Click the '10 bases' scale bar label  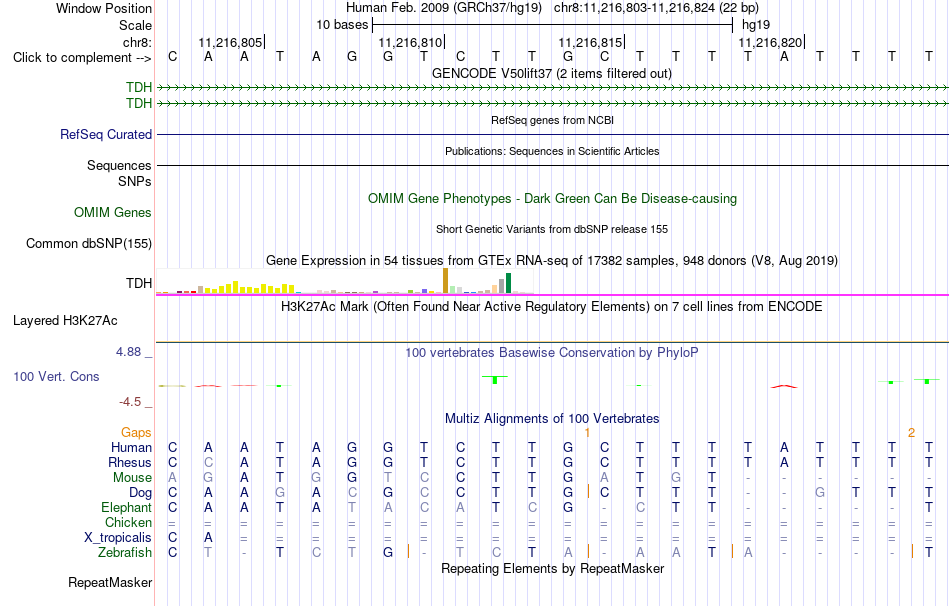(342, 25)
